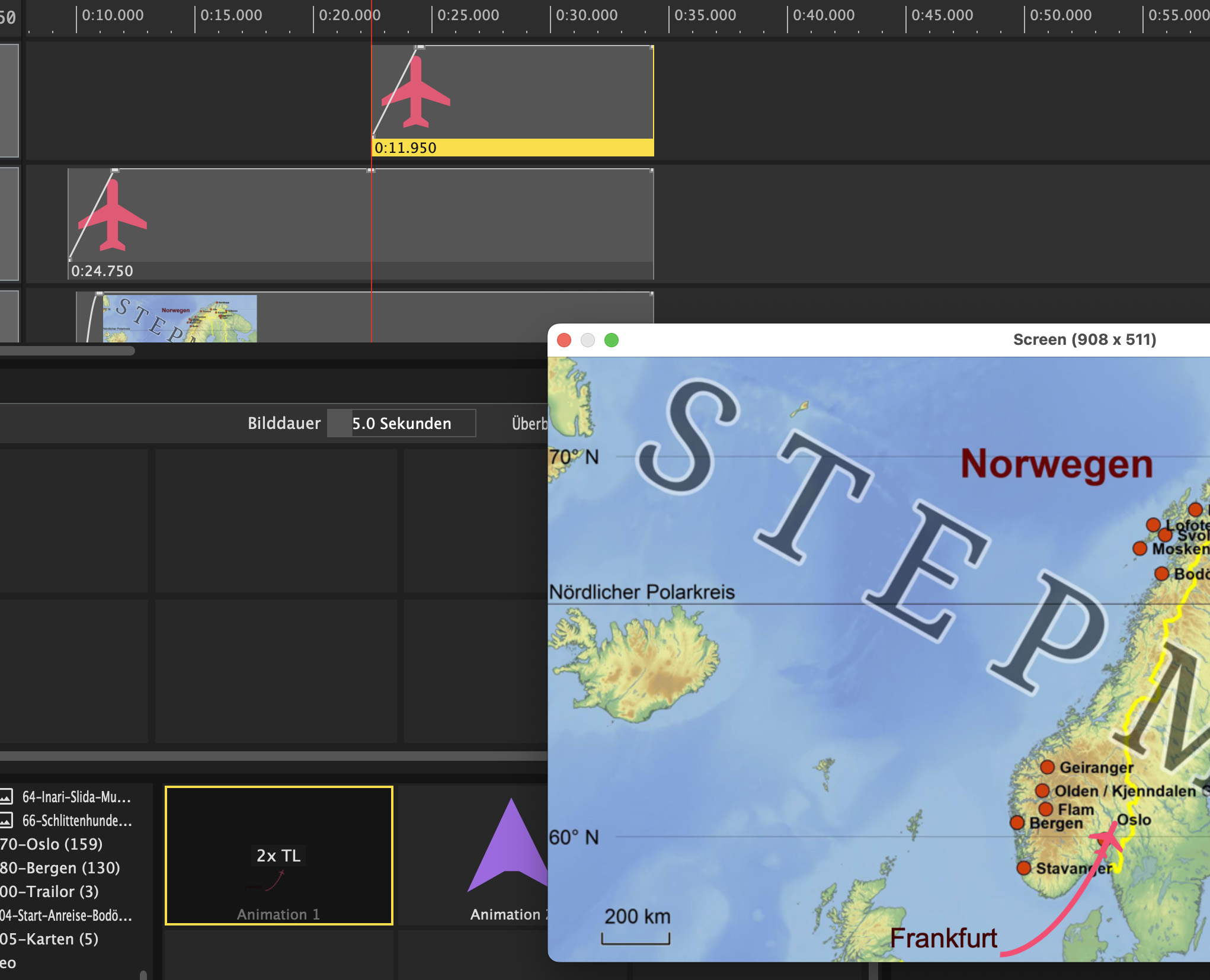Image resolution: width=1210 pixels, height=980 pixels.
Task: Click the Frankfurt label in the Screen preview
Action: pos(943,939)
